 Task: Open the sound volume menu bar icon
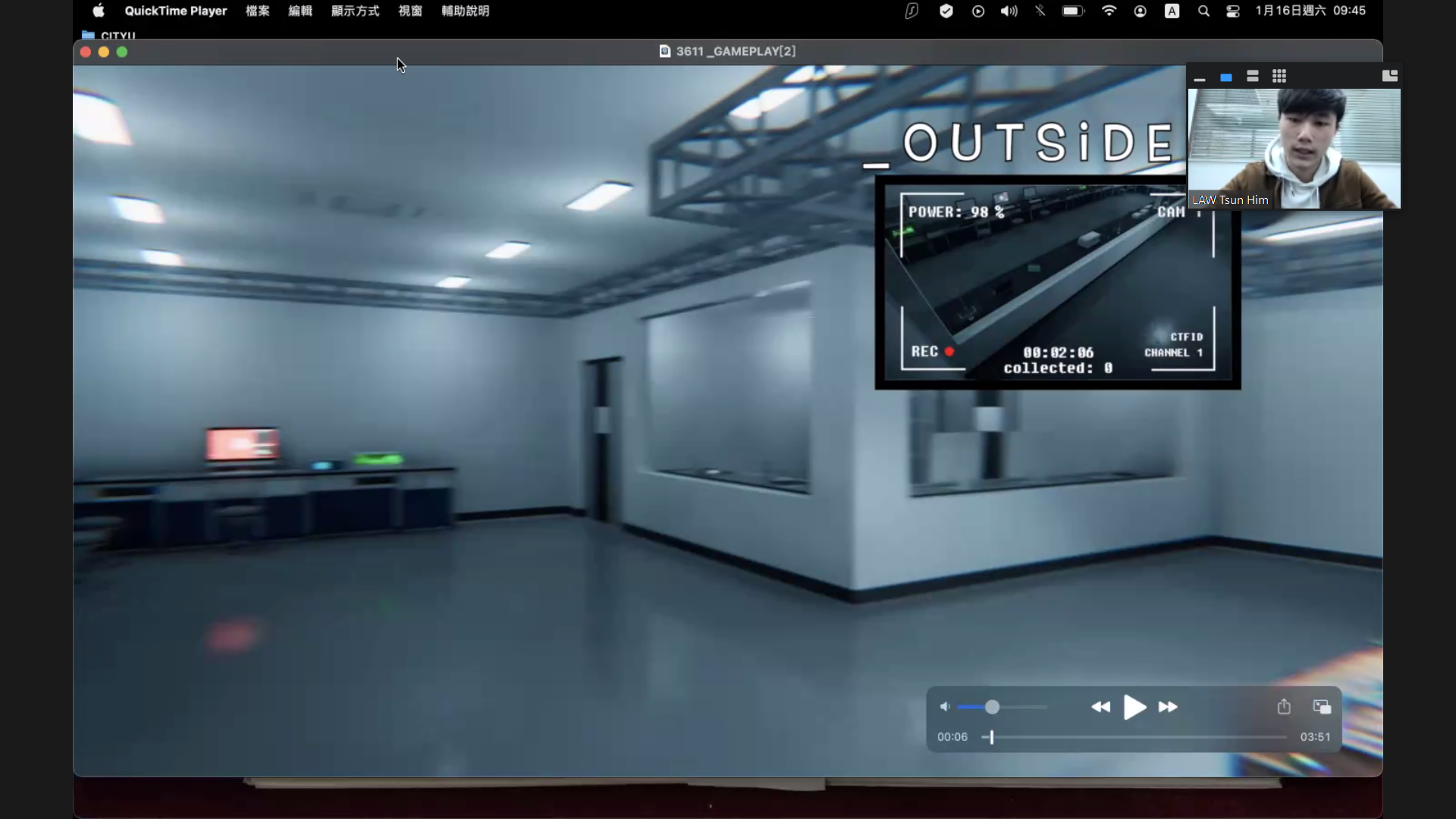1009,11
